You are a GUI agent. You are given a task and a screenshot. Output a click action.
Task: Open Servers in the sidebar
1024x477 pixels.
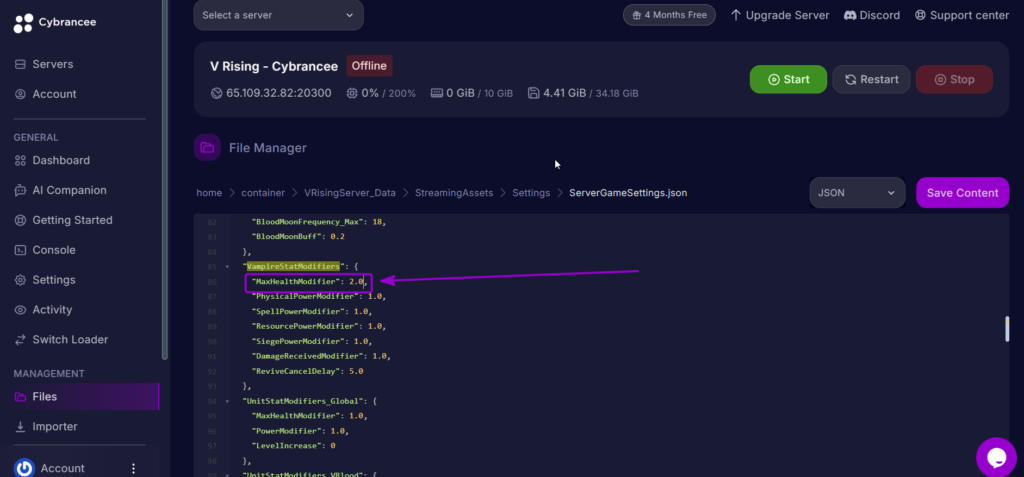pyautogui.click(x=53, y=64)
